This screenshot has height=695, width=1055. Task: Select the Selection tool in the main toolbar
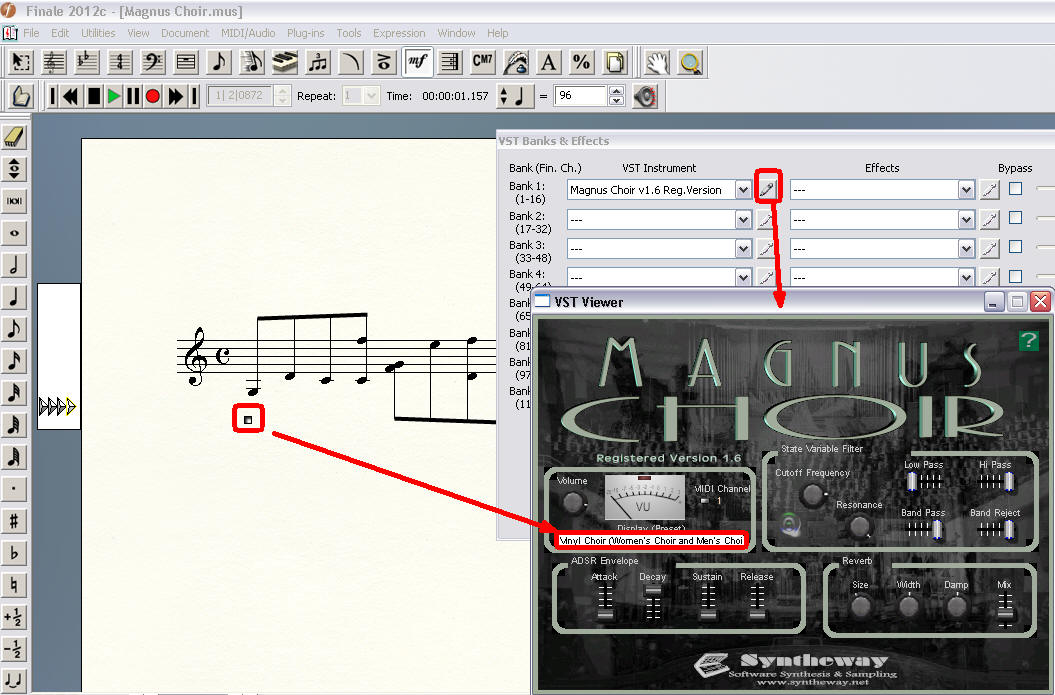point(21,63)
